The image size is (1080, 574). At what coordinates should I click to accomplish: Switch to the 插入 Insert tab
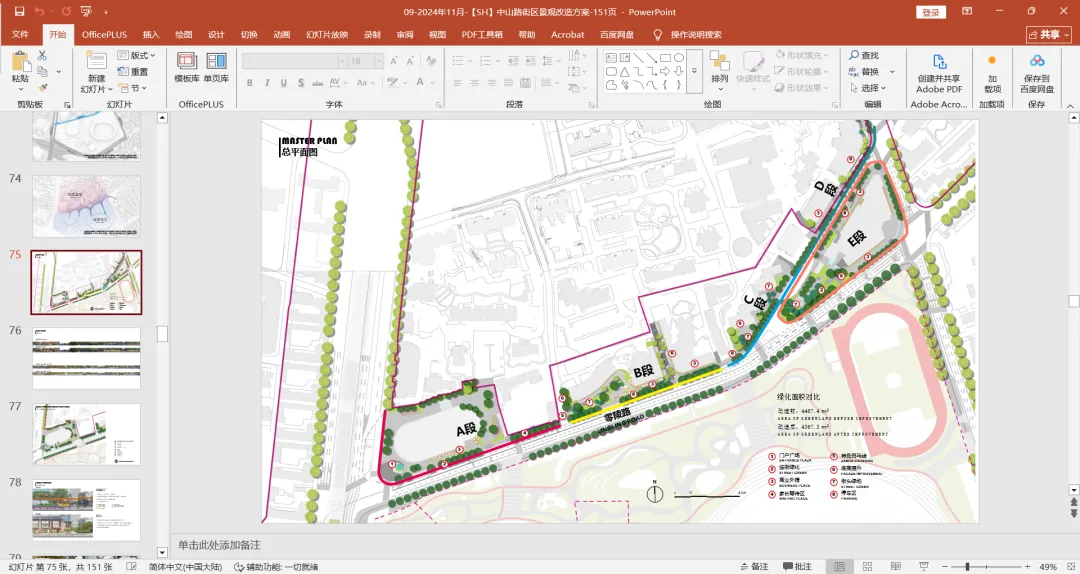[151, 34]
